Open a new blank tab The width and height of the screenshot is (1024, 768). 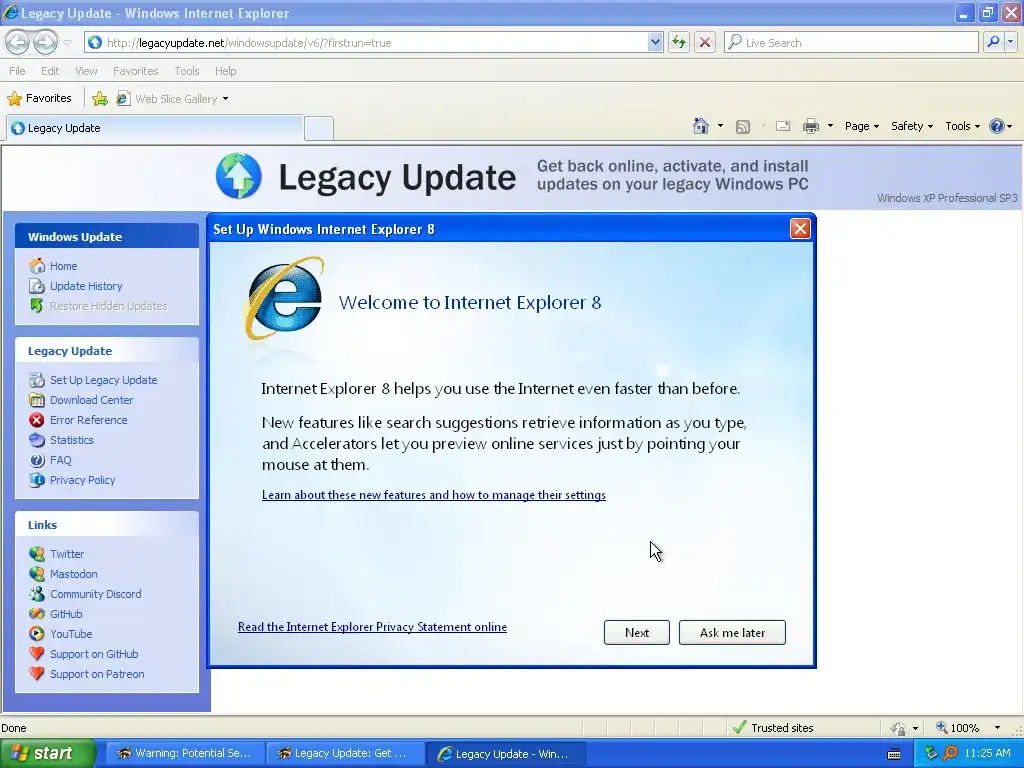(319, 128)
